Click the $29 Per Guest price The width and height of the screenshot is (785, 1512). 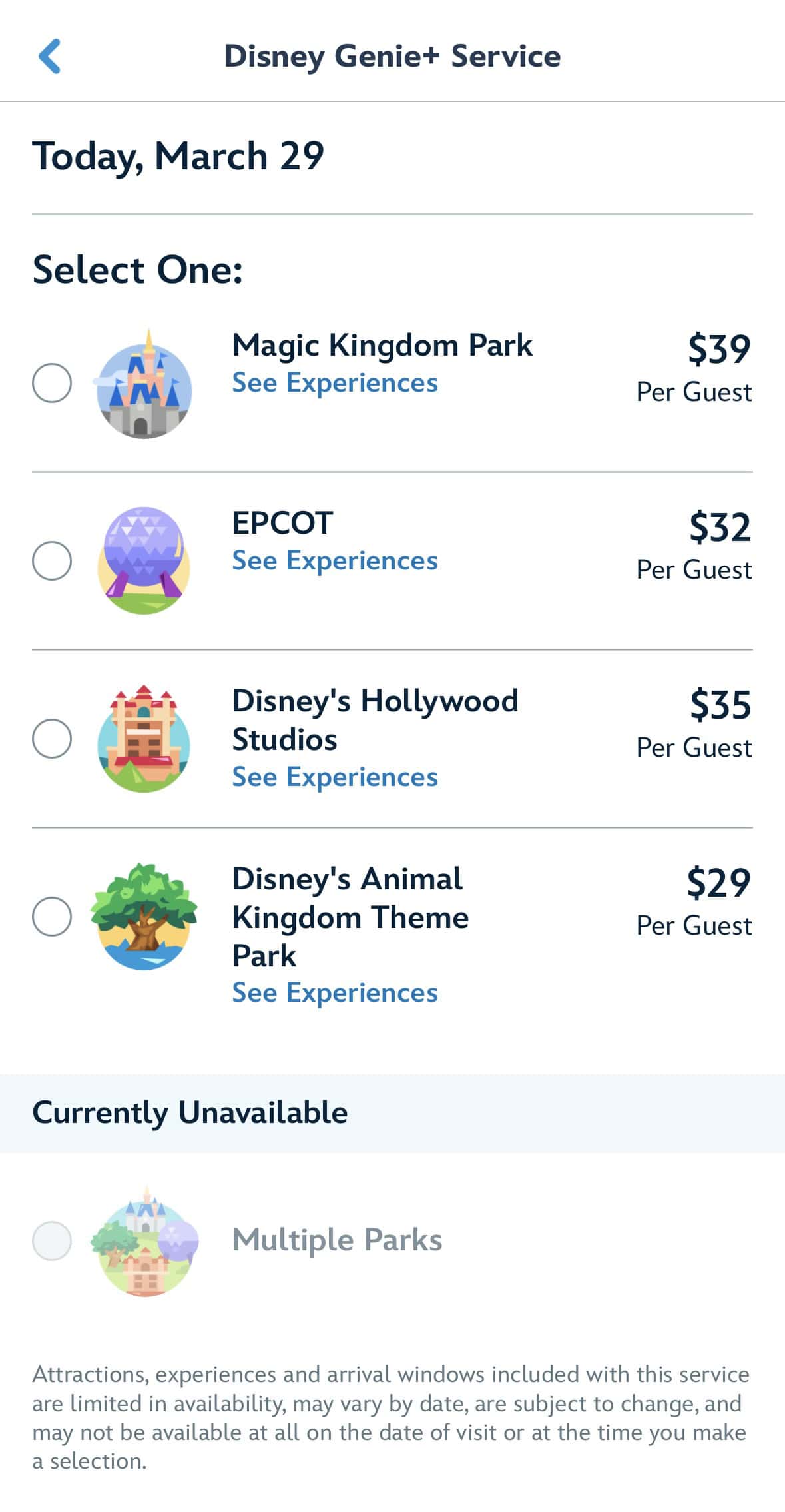(694, 901)
